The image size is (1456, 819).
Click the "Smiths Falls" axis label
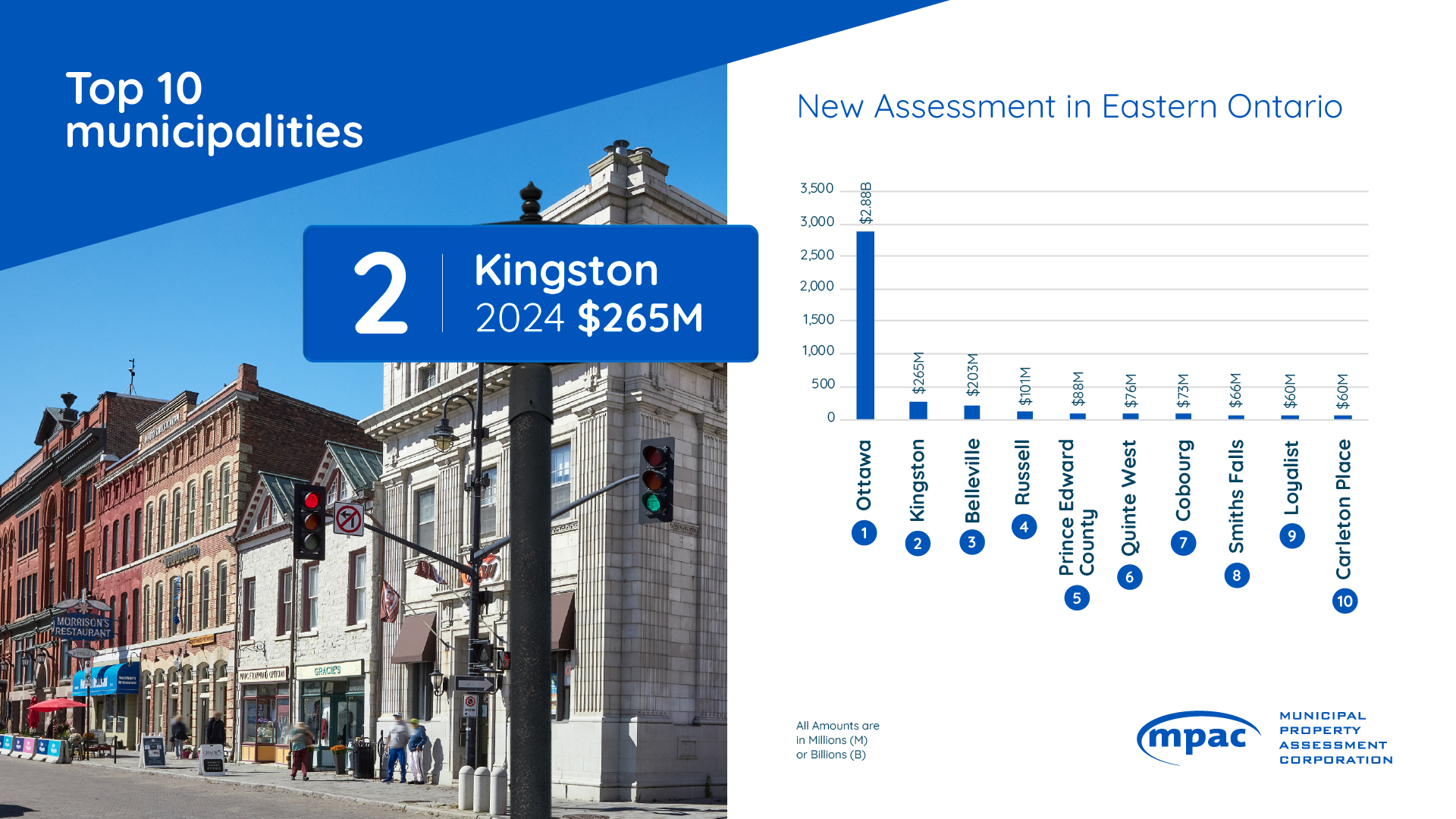point(1237,497)
